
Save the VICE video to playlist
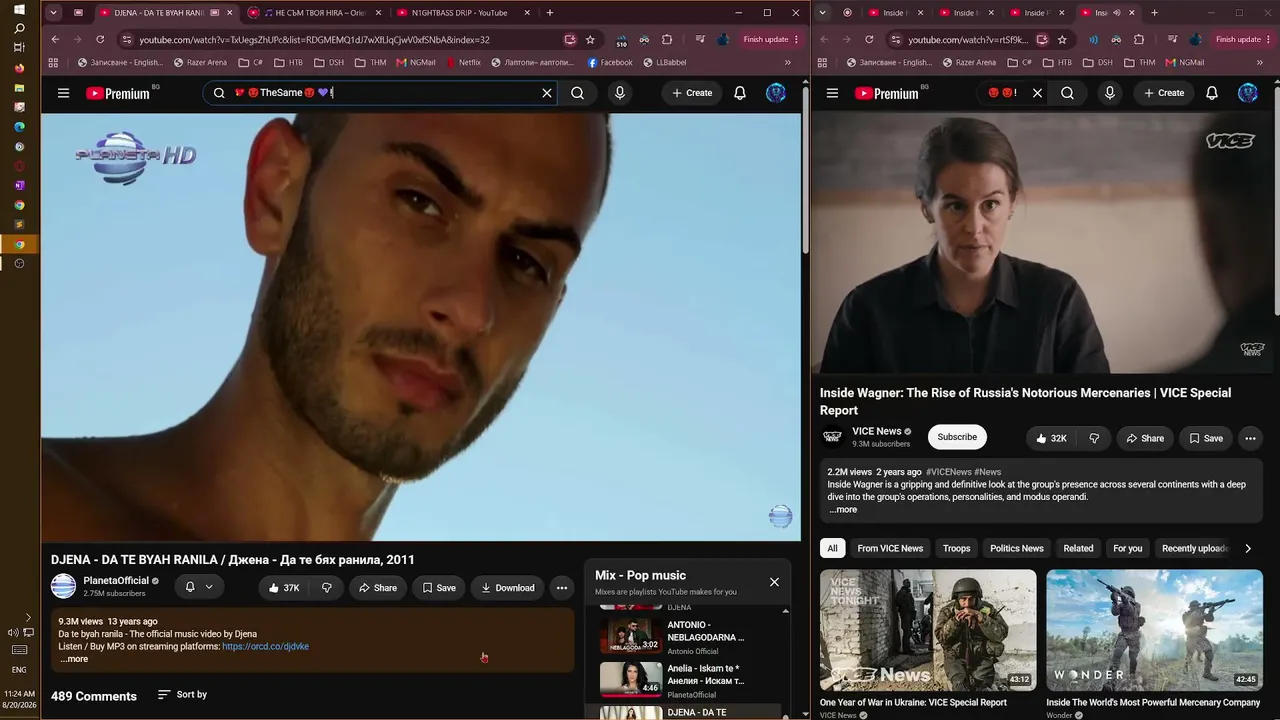pyautogui.click(x=1206, y=438)
